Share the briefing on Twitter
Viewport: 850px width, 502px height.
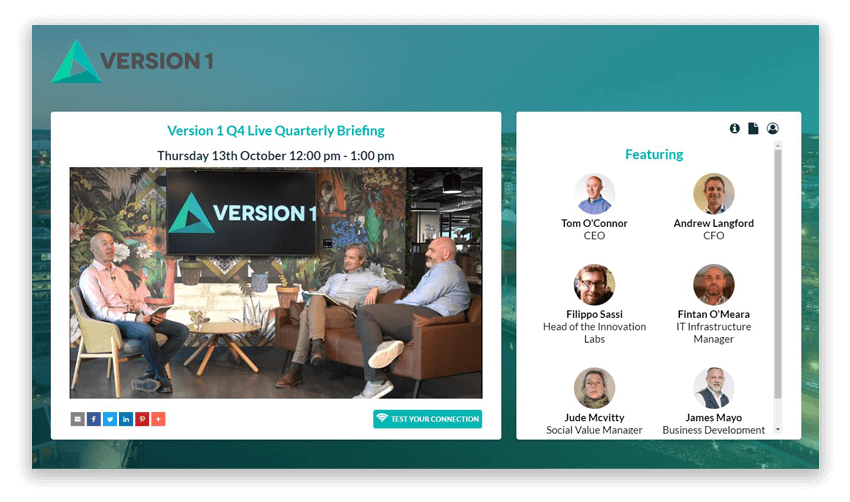tap(110, 419)
